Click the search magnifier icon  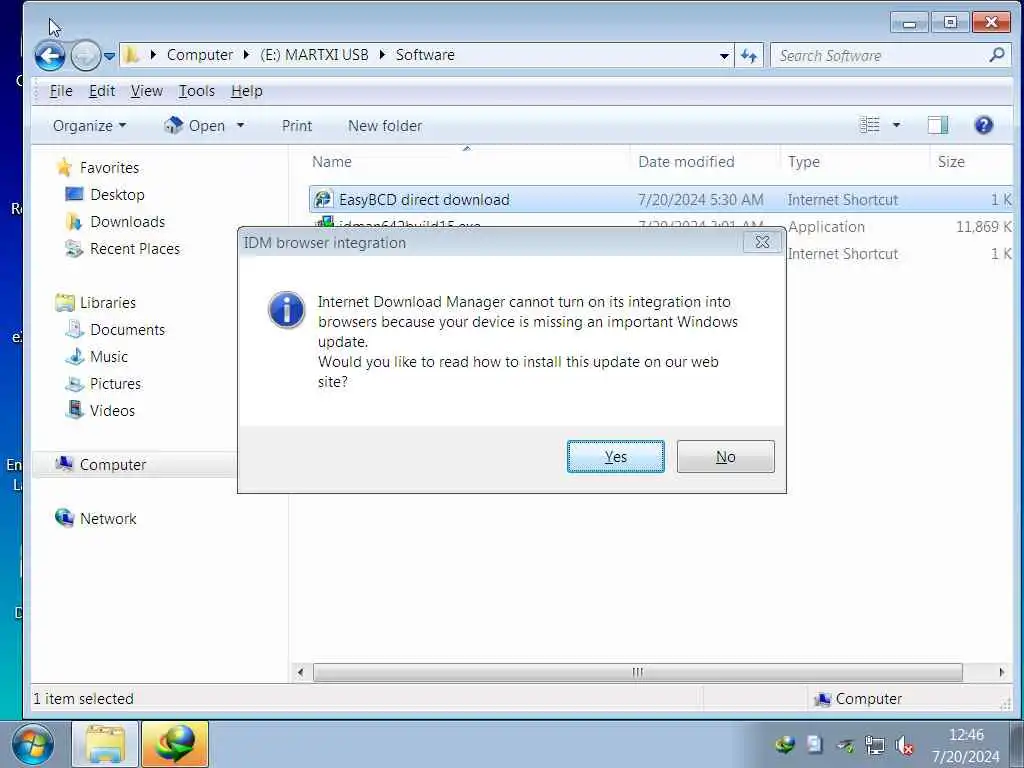click(997, 56)
